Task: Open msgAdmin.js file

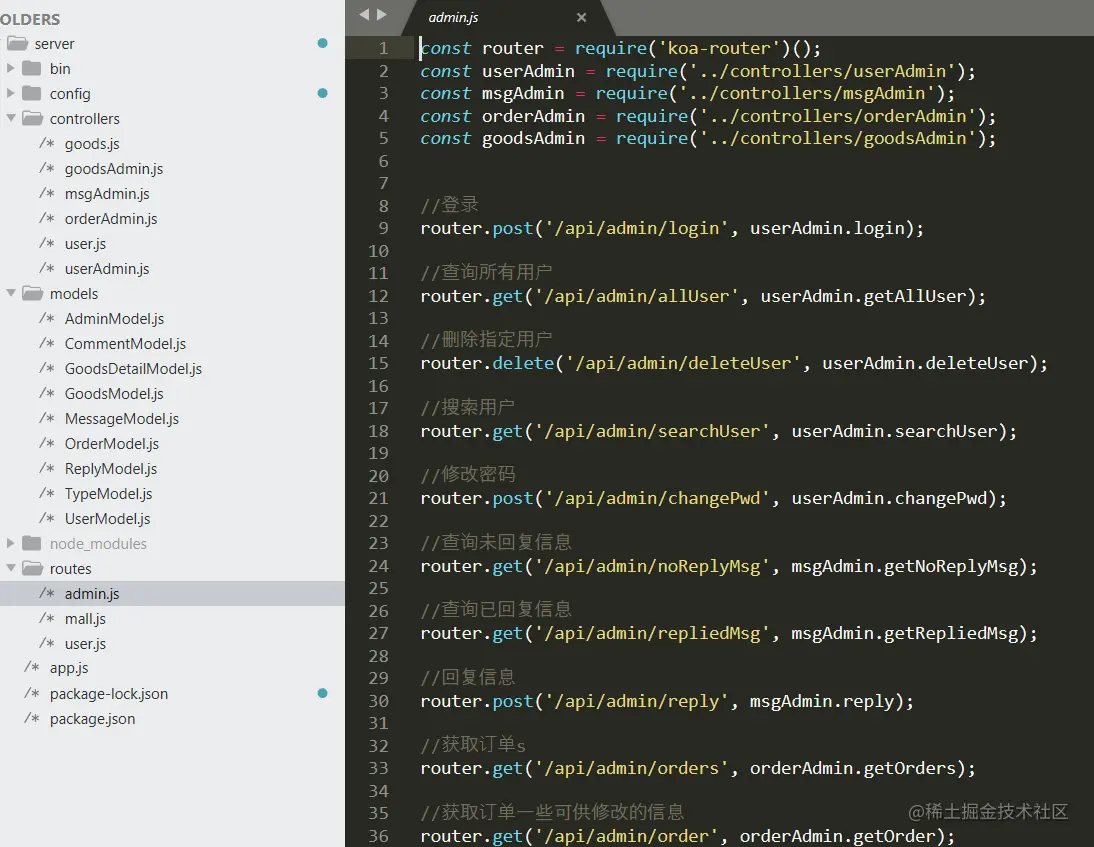Action: (107, 194)
